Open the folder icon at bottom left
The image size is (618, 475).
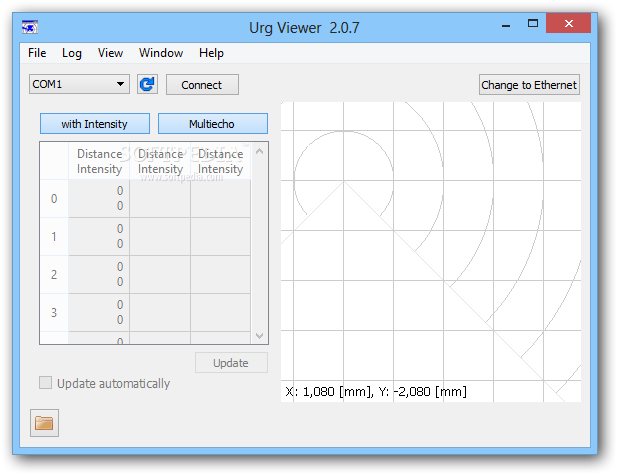pyautogui.click(x=44, y=423)
